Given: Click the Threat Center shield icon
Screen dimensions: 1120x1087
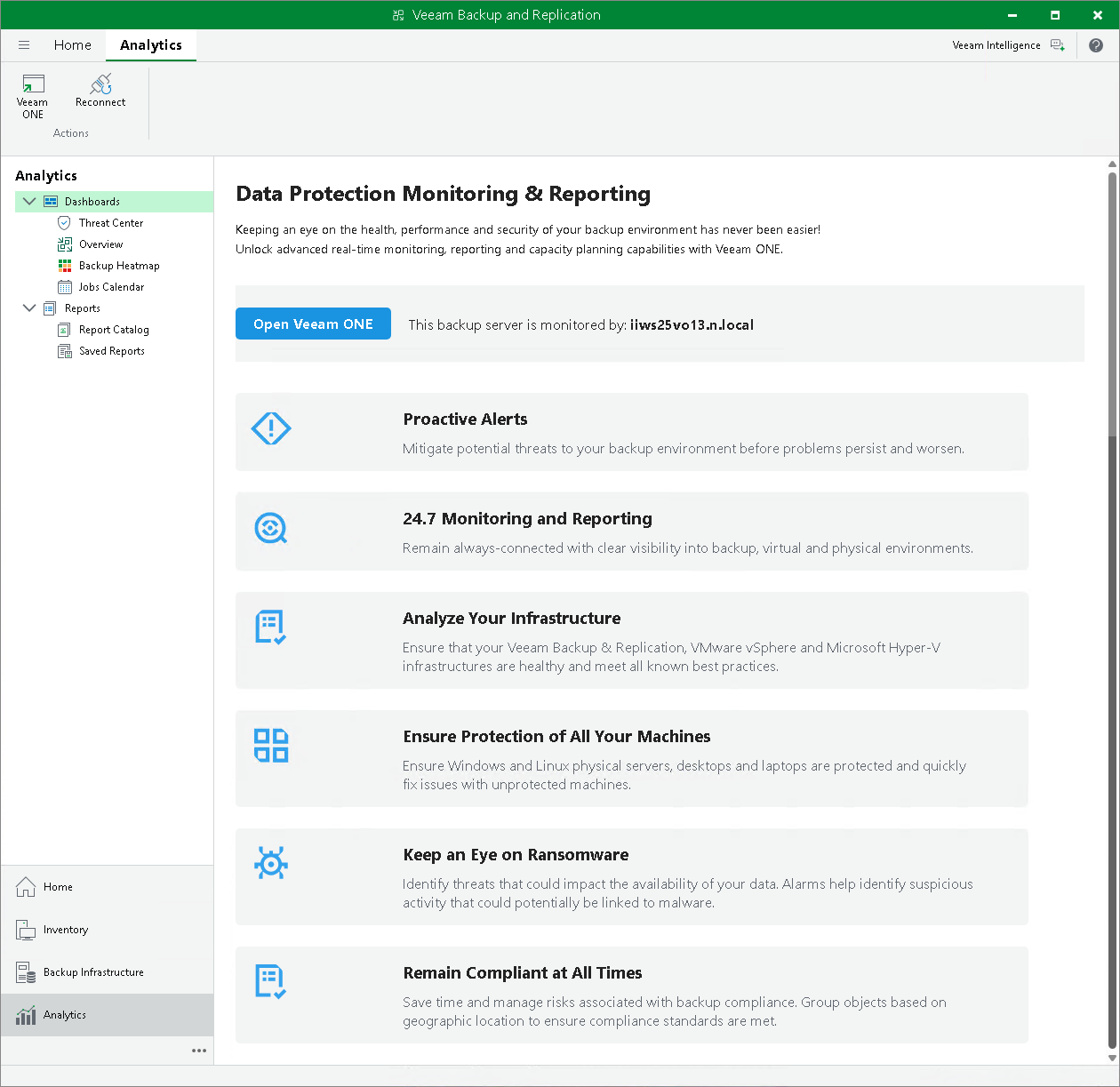Looking at the screenshot, I should coord(64,223).
